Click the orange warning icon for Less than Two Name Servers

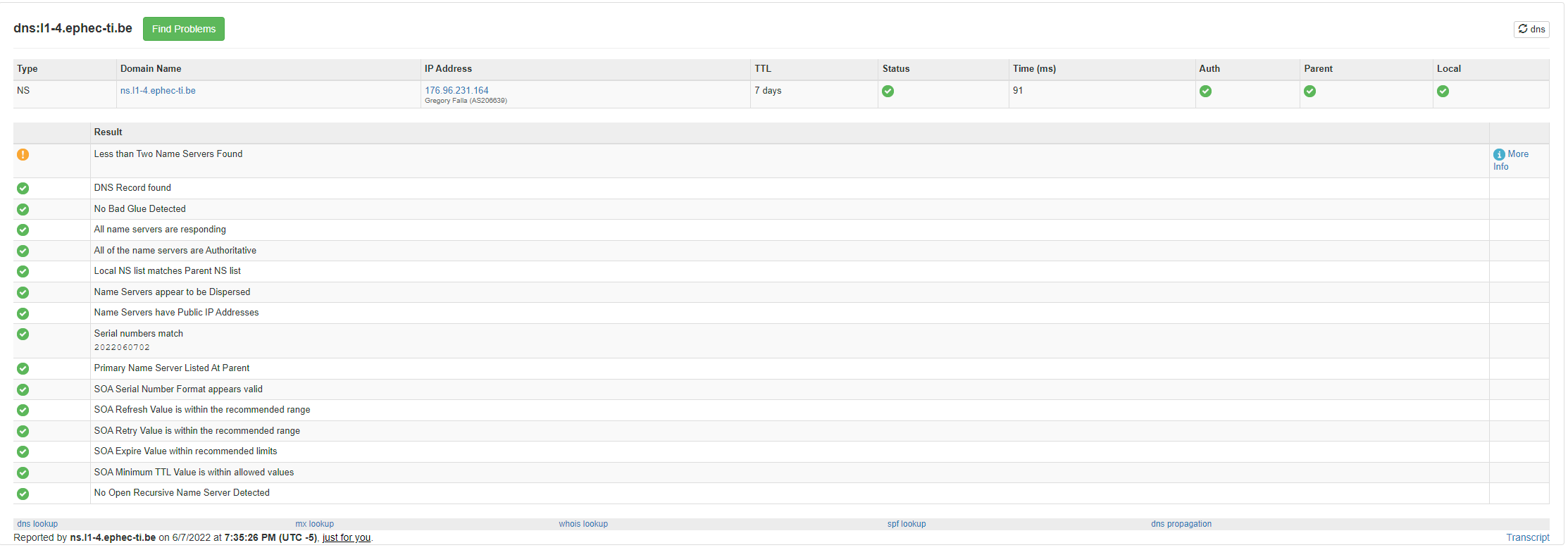(x=23, y=154)
